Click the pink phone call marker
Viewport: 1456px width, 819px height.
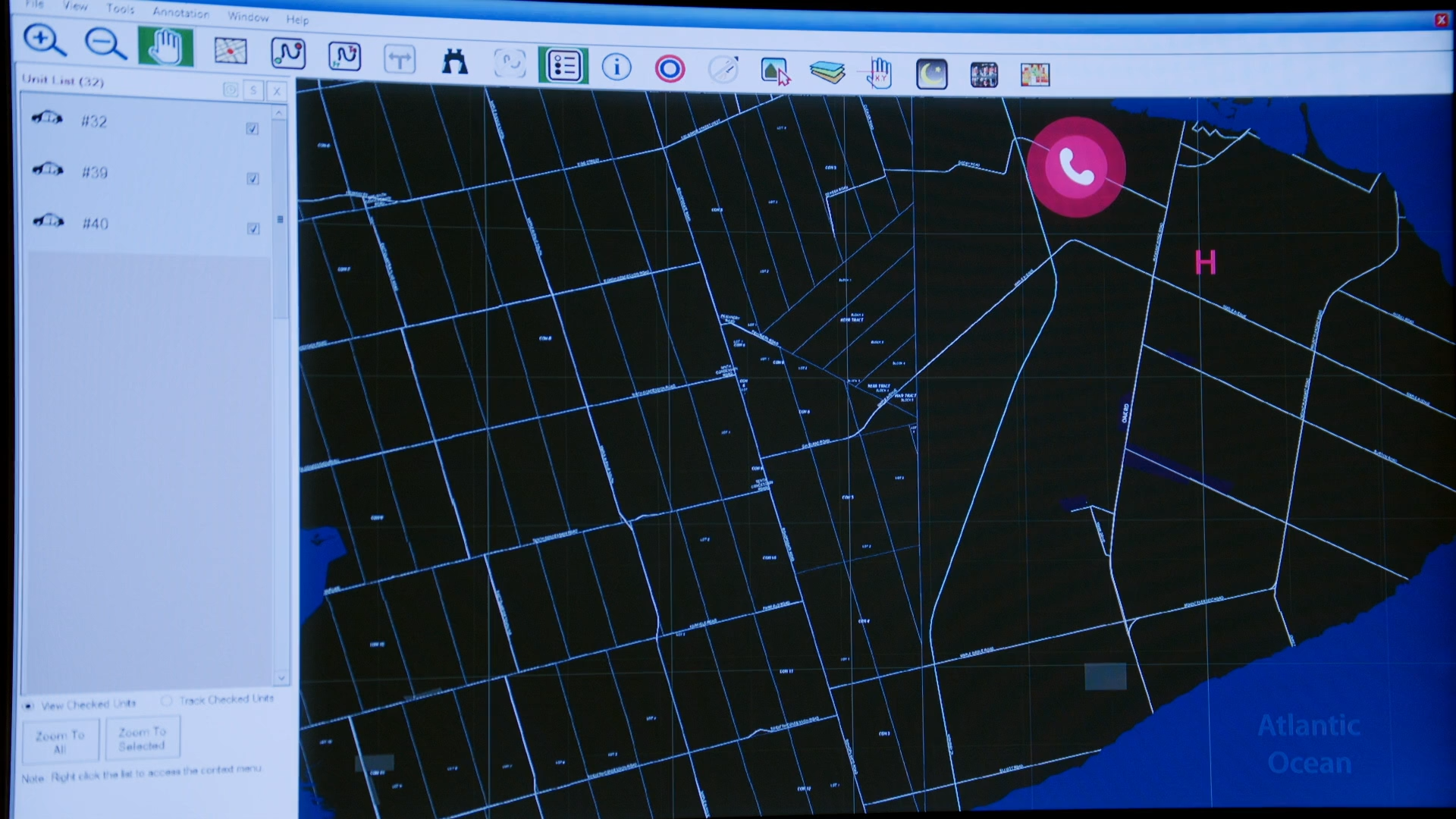tap(1075, 168)
